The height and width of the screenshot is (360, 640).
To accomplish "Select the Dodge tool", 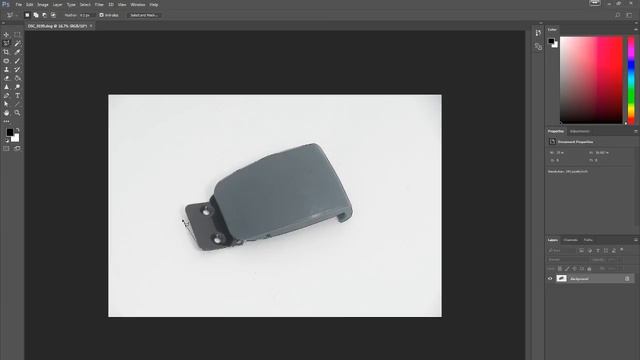I will click(17, 87).
